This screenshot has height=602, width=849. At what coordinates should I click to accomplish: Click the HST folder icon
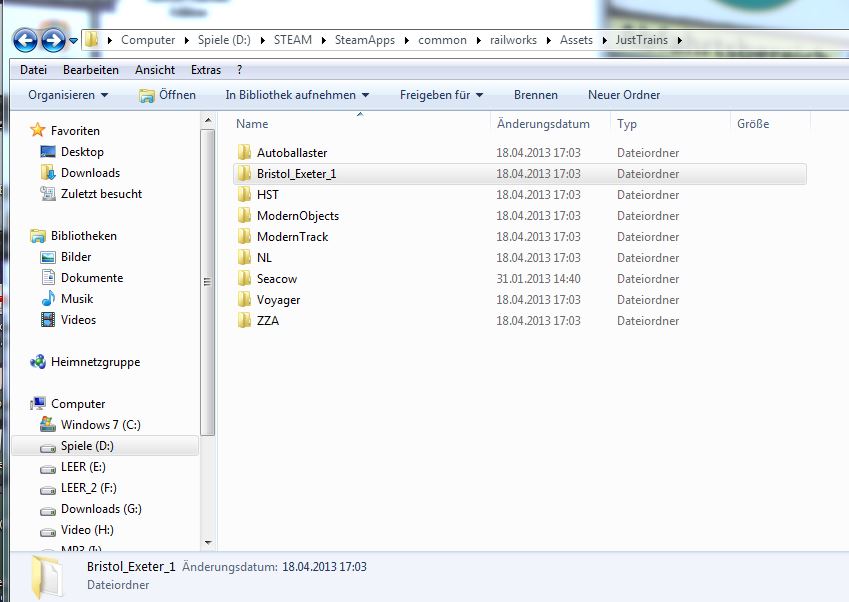pyautogui.click(x=244, y=194)
